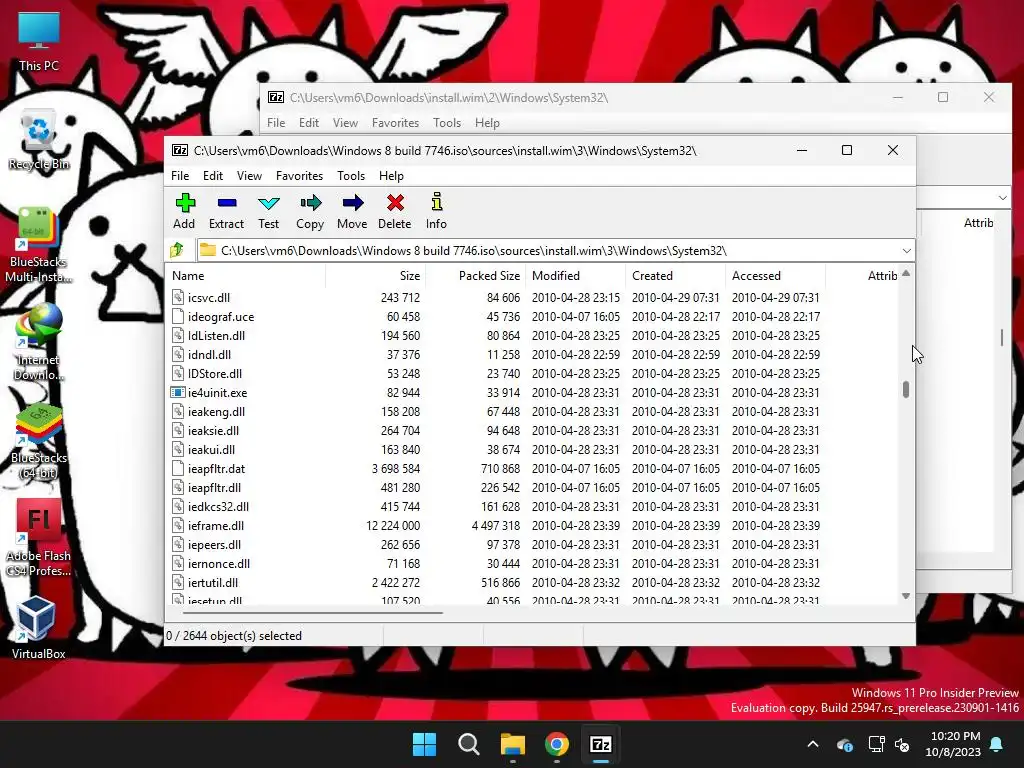Image resolution: width=1024 pixels, height=768 pixels.
Task: Expand the address bar path dropdown
Action: [906, 251]
